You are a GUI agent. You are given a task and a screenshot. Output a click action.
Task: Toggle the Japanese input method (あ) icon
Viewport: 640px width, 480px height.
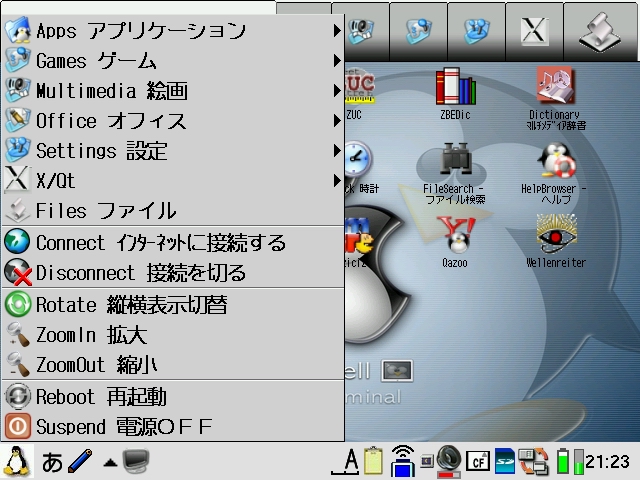[52, 461]
